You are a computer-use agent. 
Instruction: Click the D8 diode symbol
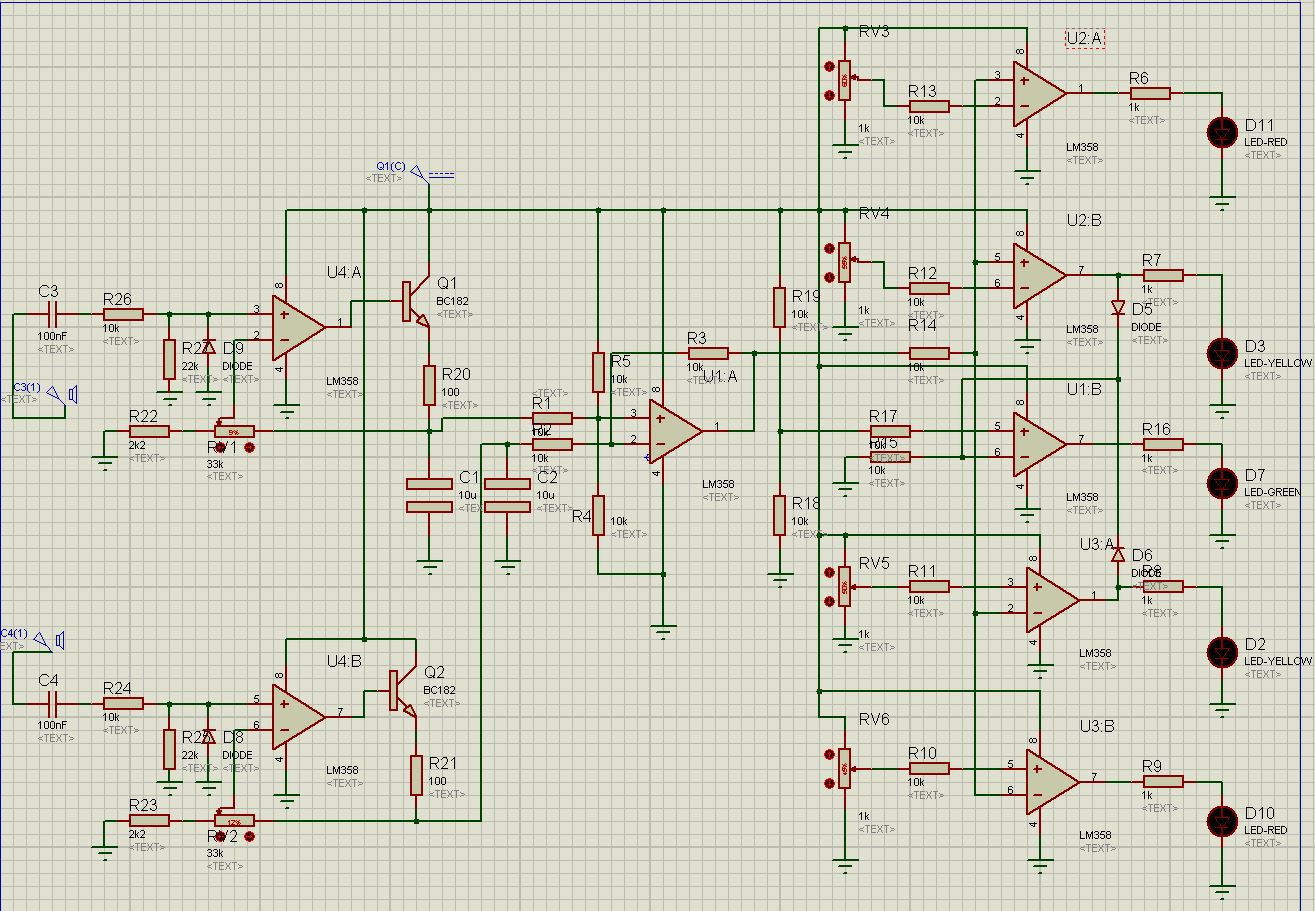pos(208,736)
